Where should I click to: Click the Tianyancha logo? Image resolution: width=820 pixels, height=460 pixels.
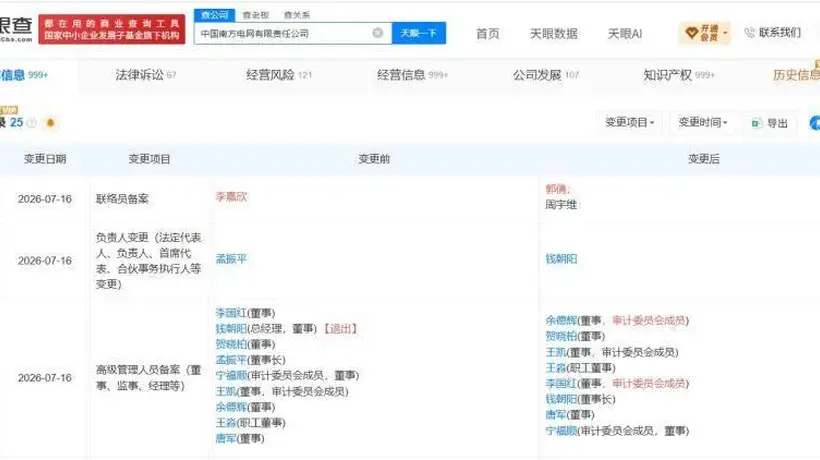click(x=16, y=29)
